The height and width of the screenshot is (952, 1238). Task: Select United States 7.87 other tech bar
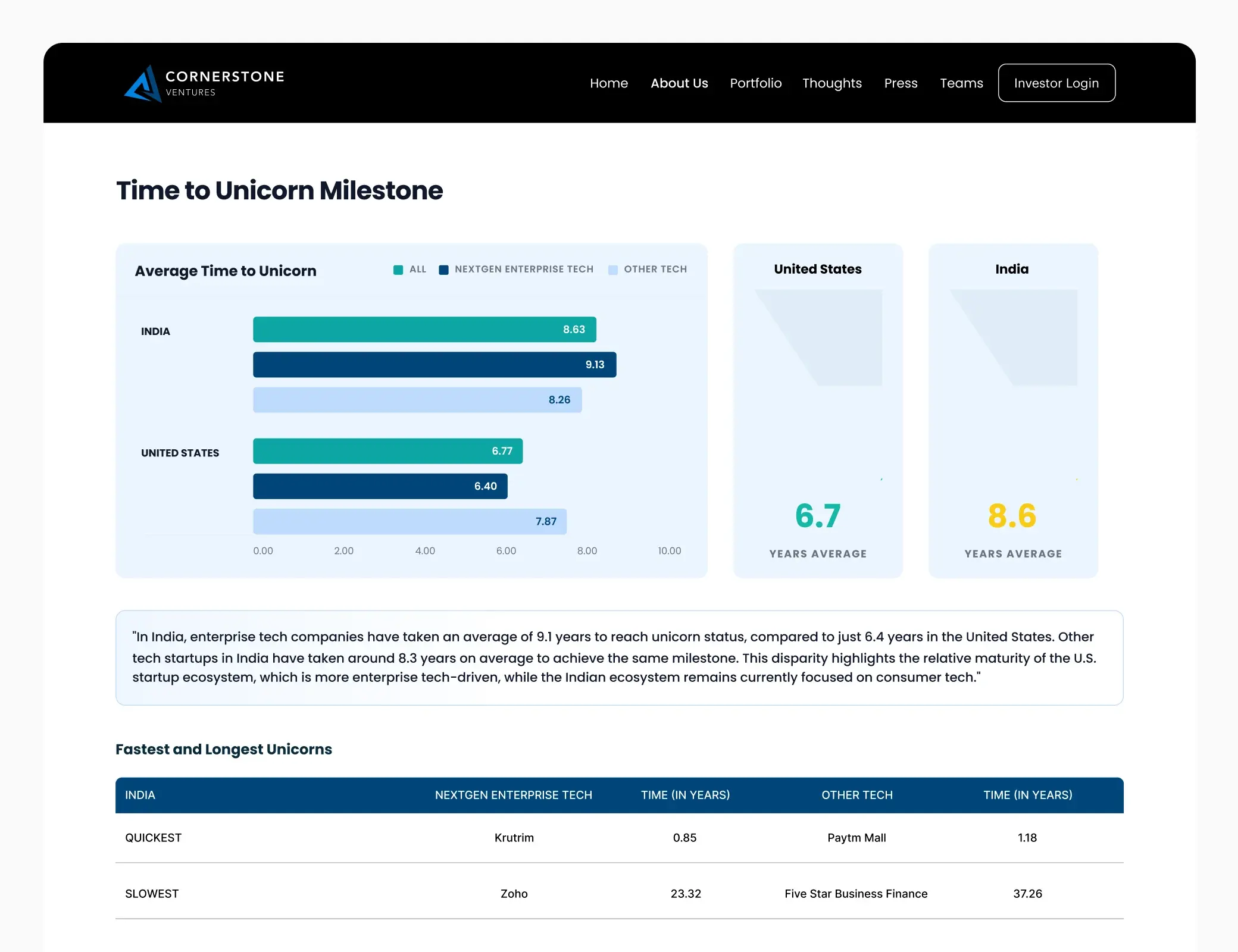coord(409,521)
